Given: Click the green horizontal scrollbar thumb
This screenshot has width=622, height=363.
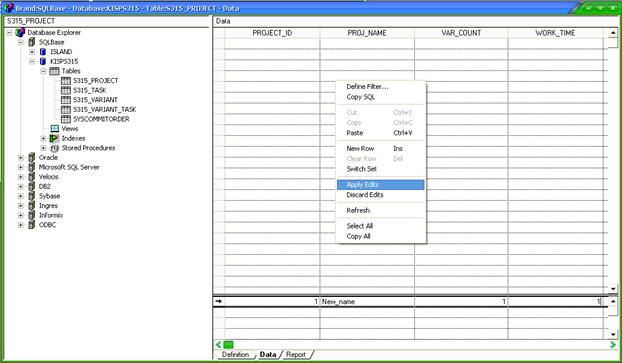Looking at the screenshot, I should (228, 345).
